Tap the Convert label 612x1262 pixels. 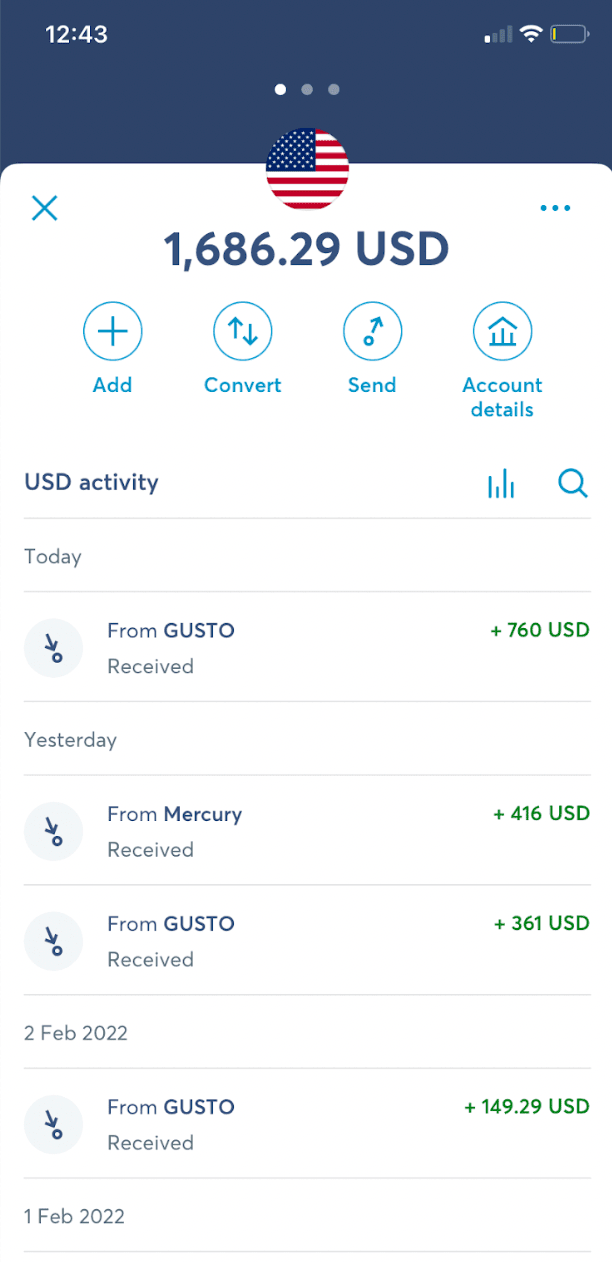pyautogui.click(x=243, y=386)
